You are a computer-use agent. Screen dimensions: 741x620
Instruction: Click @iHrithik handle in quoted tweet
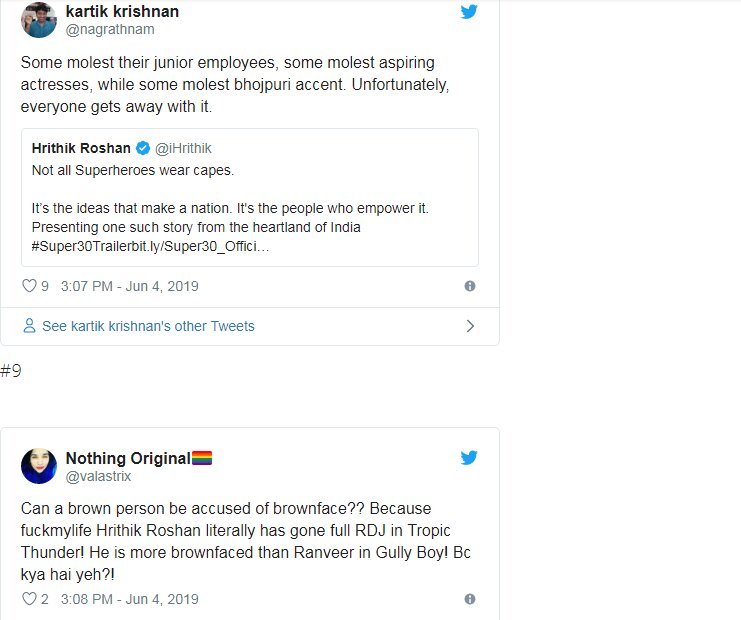click(x=183, y=148)
